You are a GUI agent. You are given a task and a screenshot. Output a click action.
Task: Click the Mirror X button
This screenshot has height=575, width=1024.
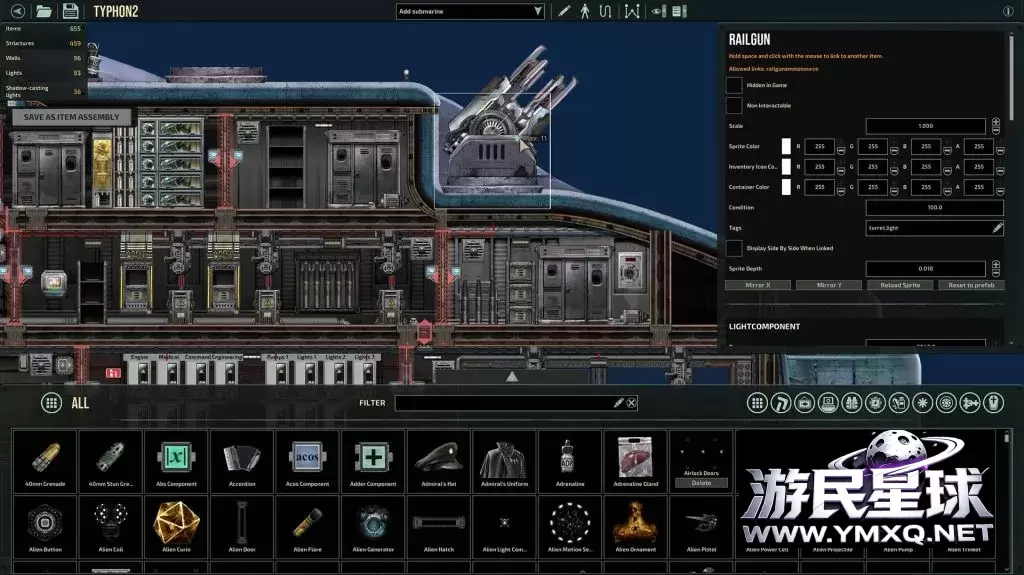758,285
